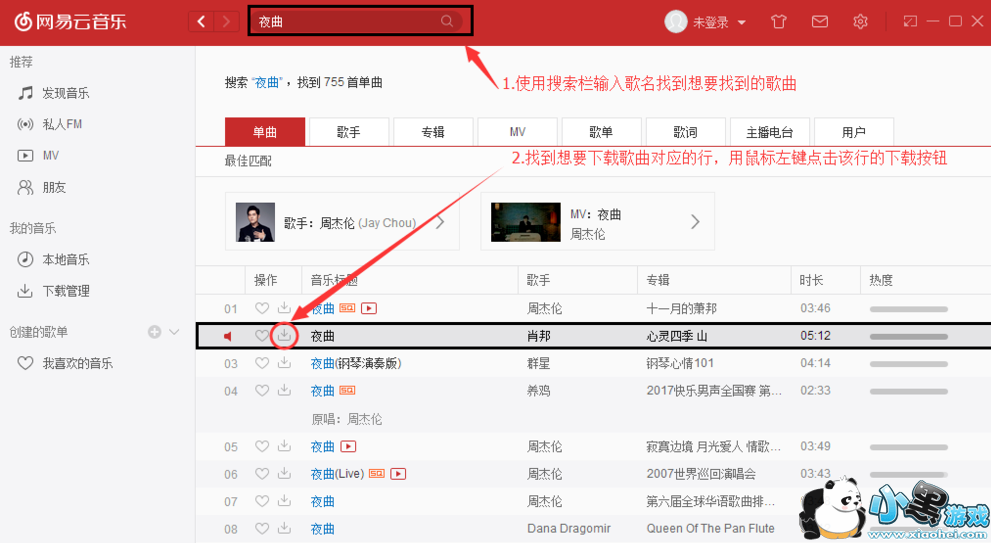Download song 01 十一月的萧邦
Image resolution: width=991 pixels, height=543 pixels.
click(284, 308)
